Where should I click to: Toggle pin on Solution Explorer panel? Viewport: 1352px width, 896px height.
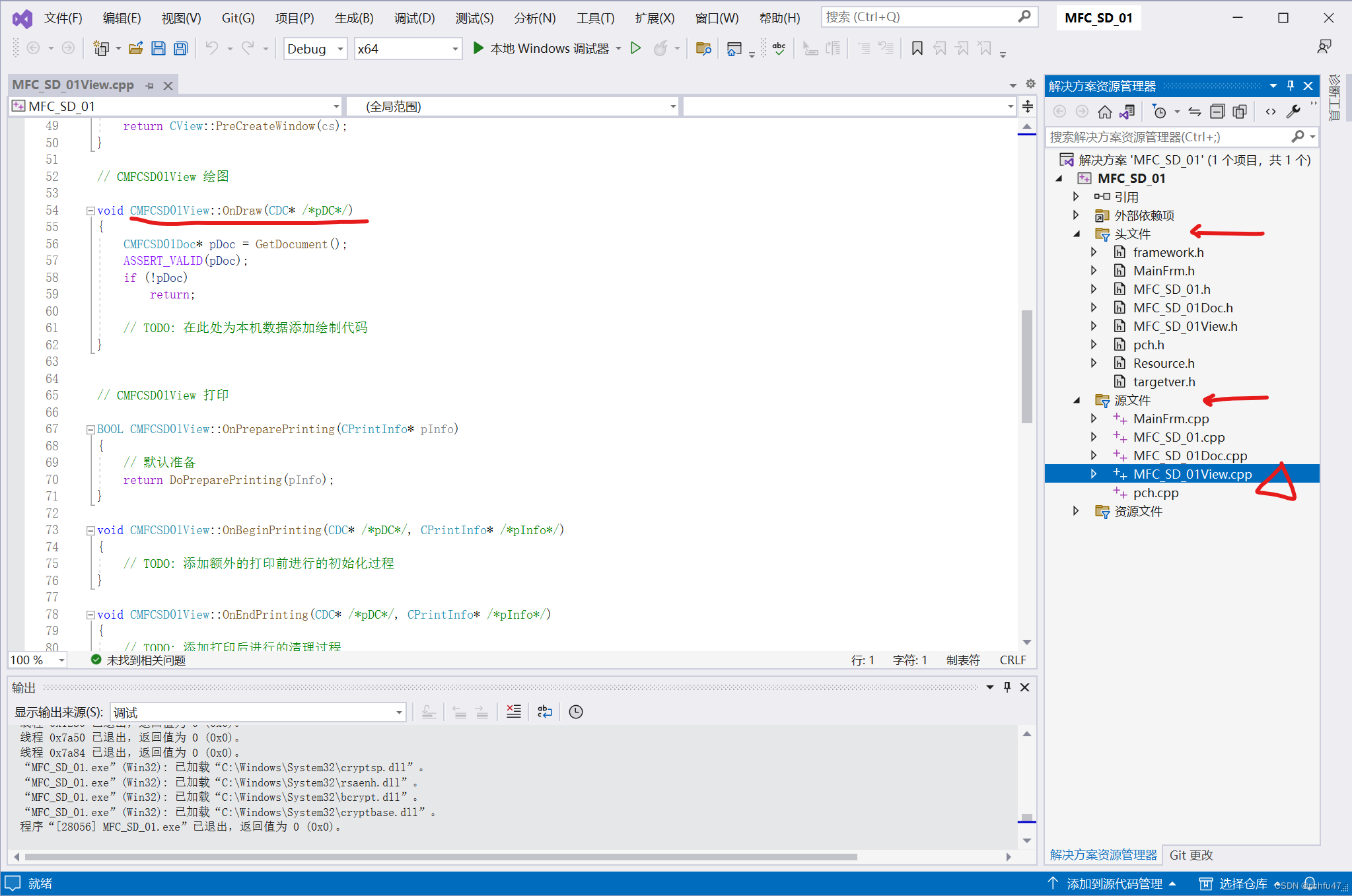click(1290, 86)
